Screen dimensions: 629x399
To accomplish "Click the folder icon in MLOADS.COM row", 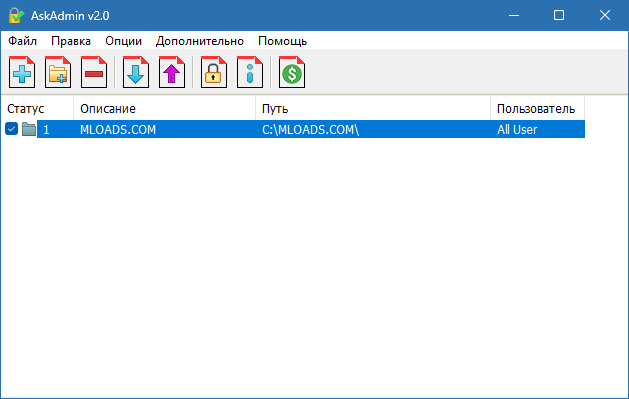I will click(29, 129).
